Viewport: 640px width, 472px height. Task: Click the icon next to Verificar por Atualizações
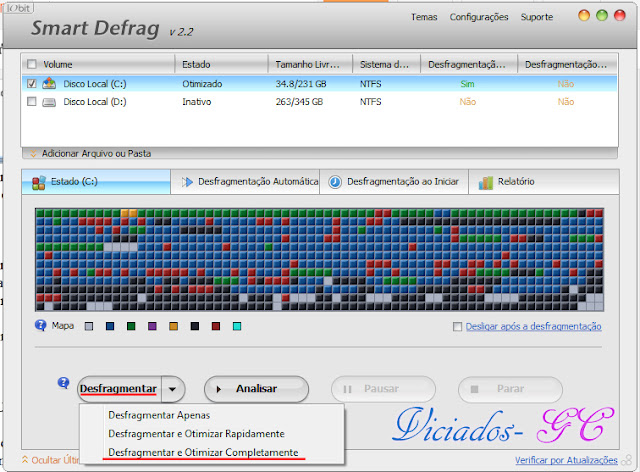(626, 460)
